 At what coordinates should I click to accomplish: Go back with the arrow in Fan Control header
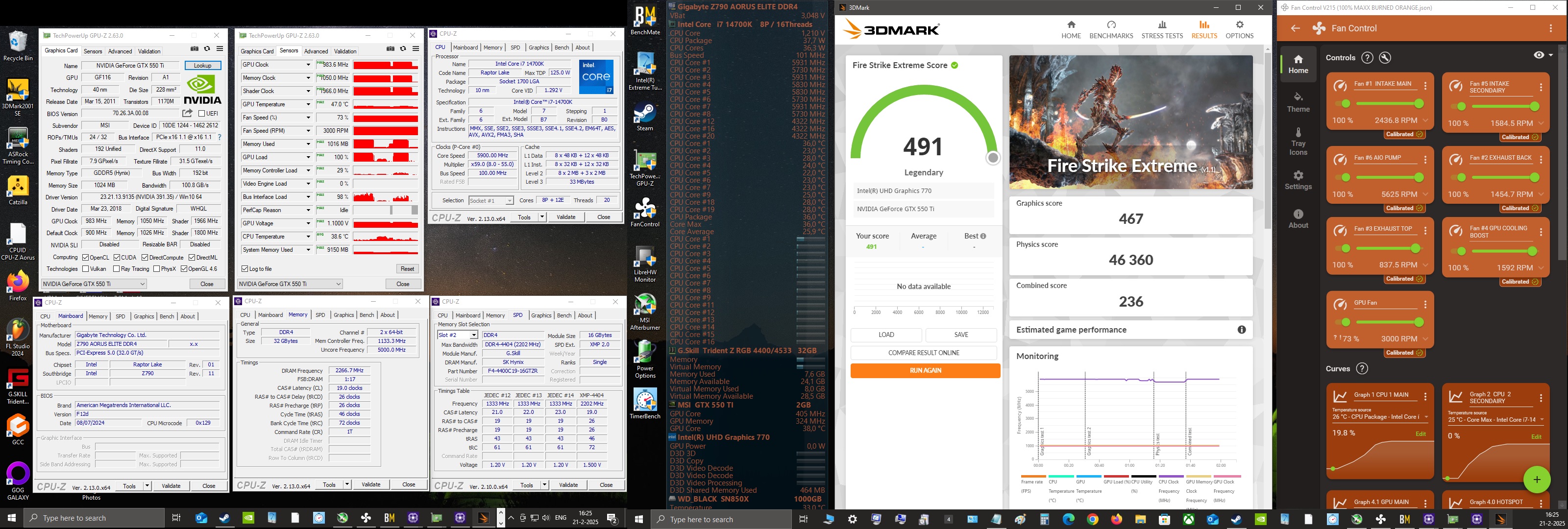(1295, 28)
